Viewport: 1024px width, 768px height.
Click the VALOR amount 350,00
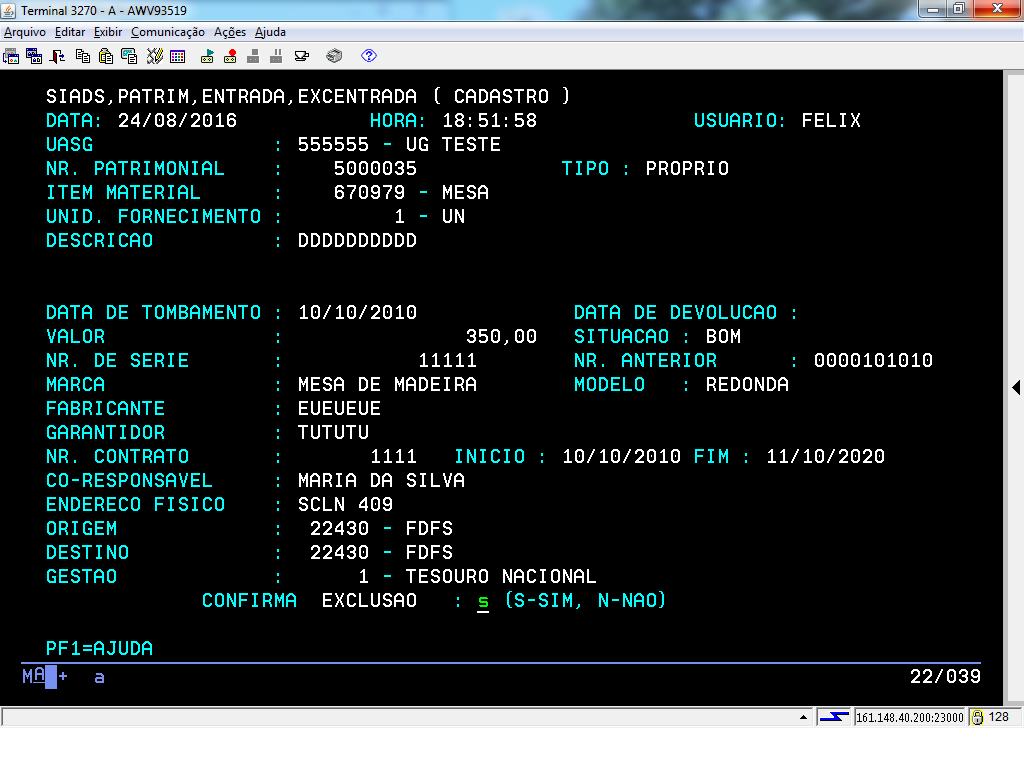pos(501,336)
